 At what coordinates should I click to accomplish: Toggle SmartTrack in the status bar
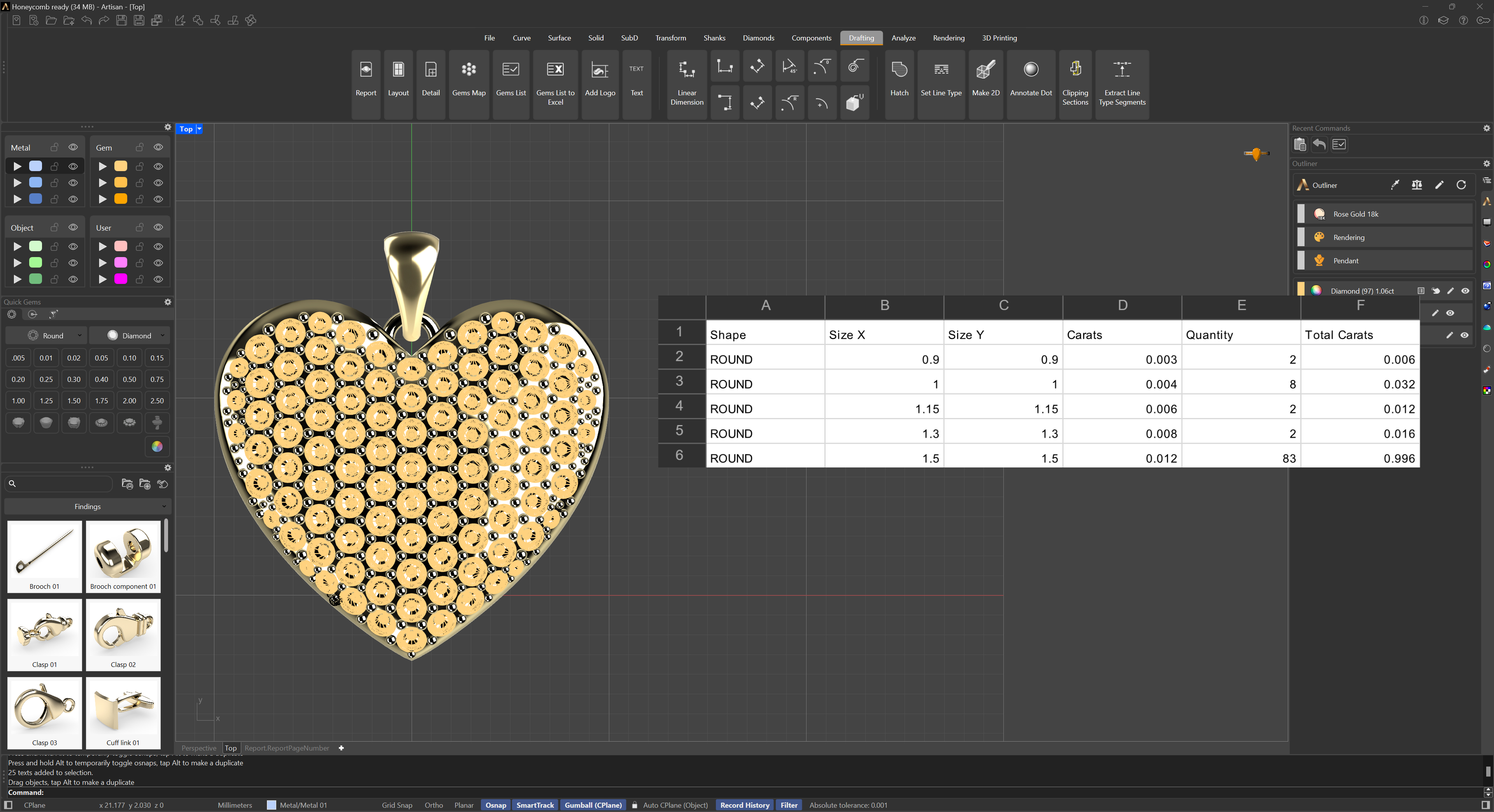pyautogui.click(x=535, y=805)
